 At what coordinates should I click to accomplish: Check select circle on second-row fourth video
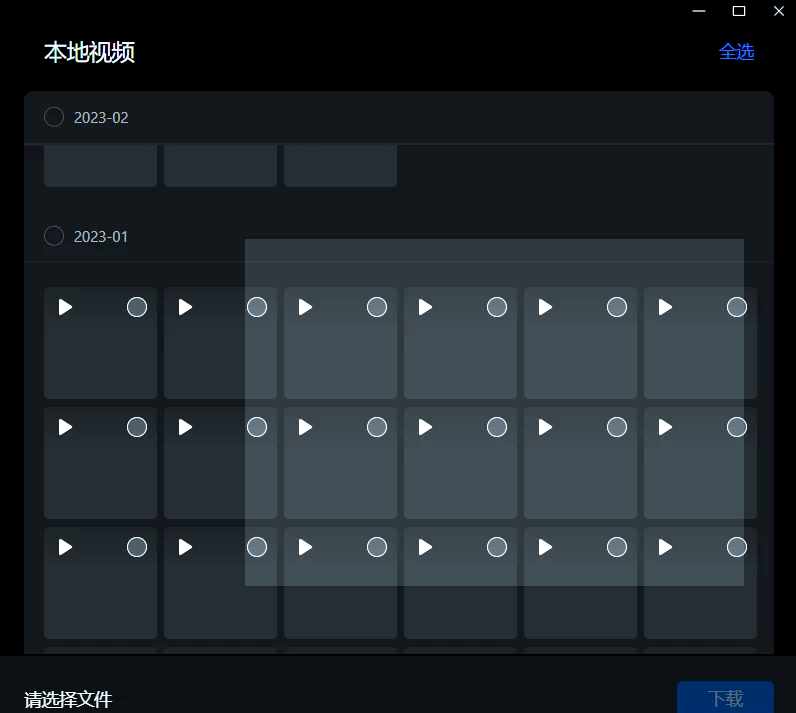pos(497,427)
